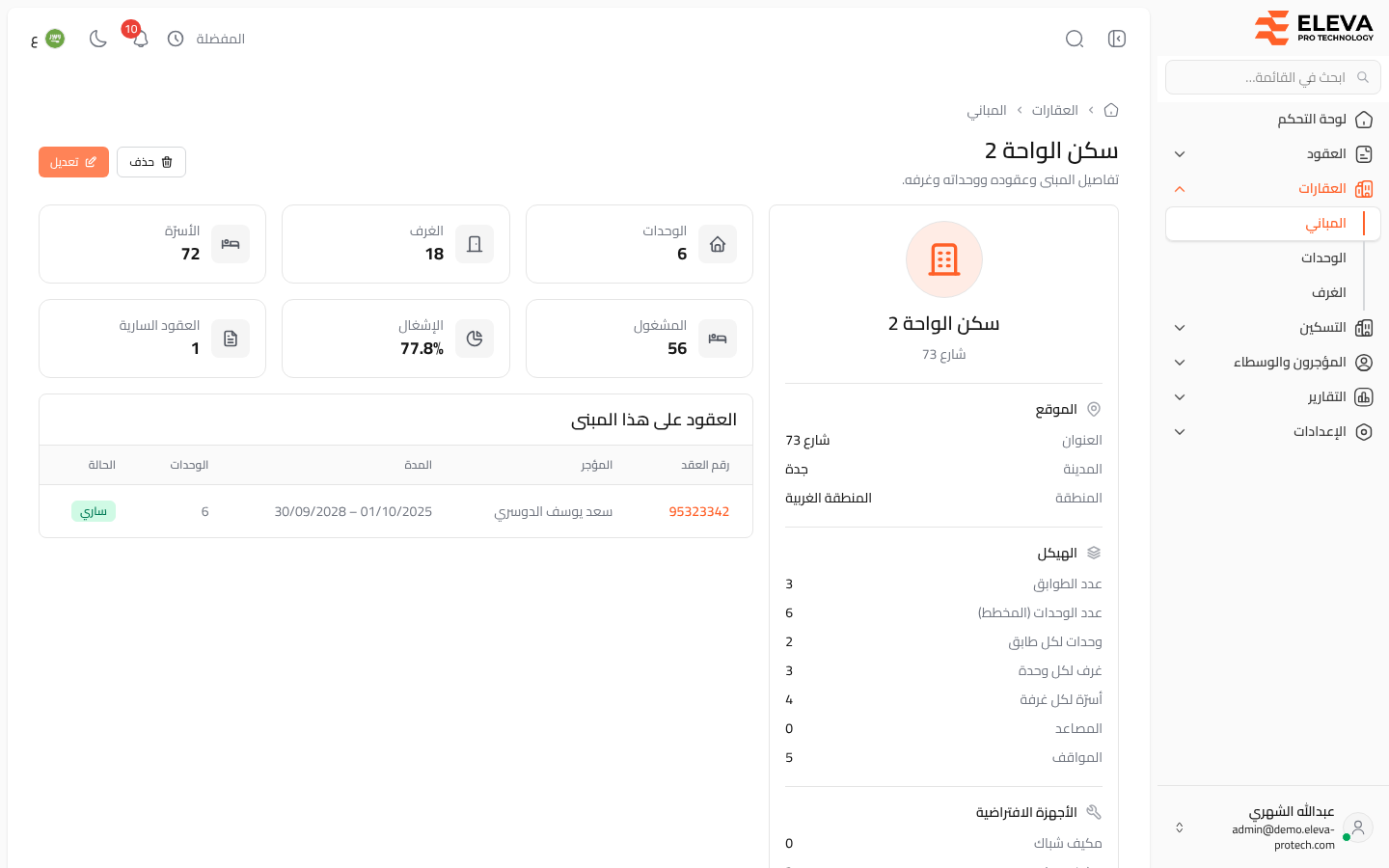The width and height of the screenshot is (1389, 868).
Task: Expand the الإعدادات sidebar menu chevron
Action: click(x=1180, y=432)
